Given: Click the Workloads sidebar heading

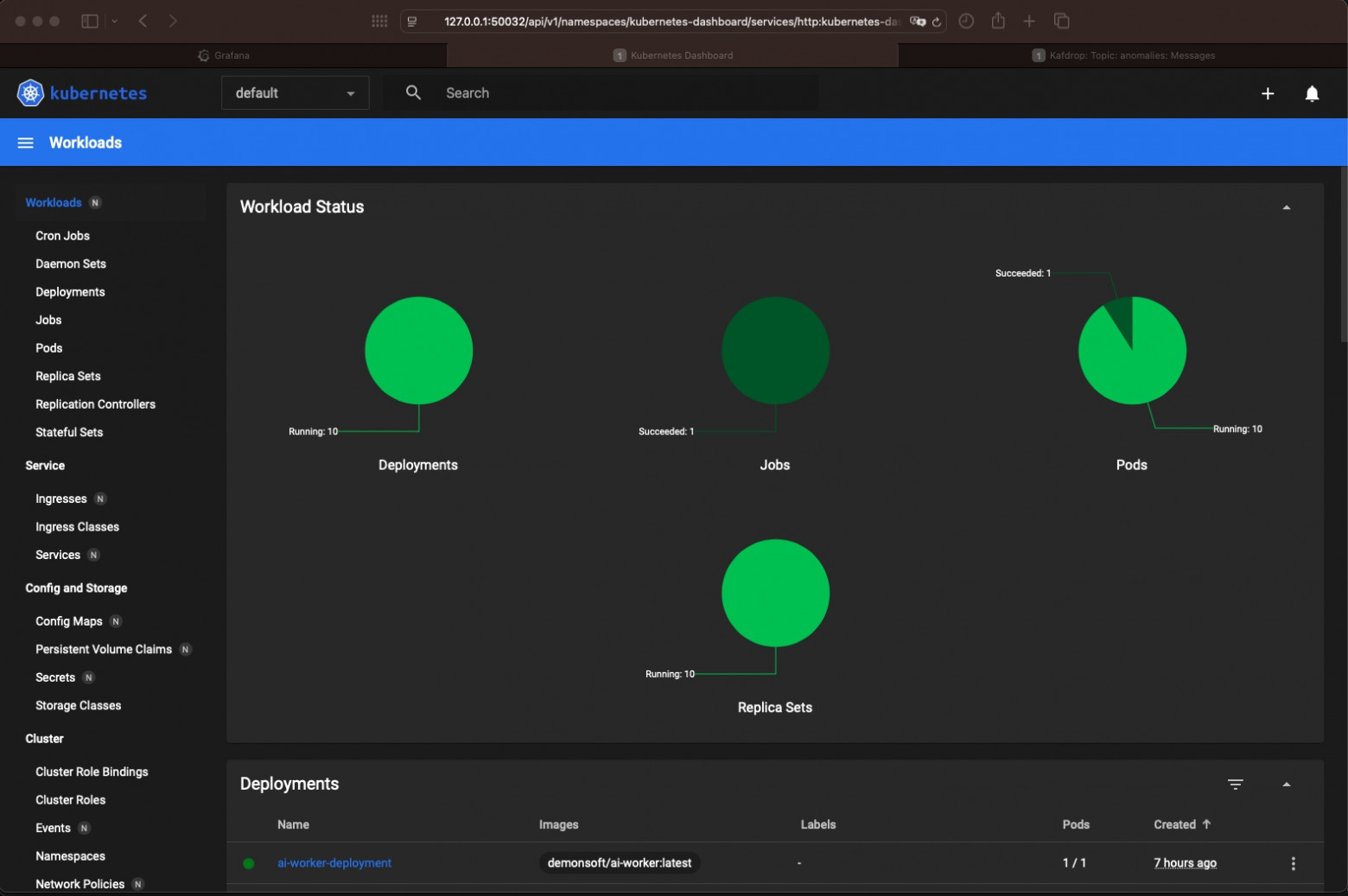Looking at the screenshot, I should pos(54,203).
